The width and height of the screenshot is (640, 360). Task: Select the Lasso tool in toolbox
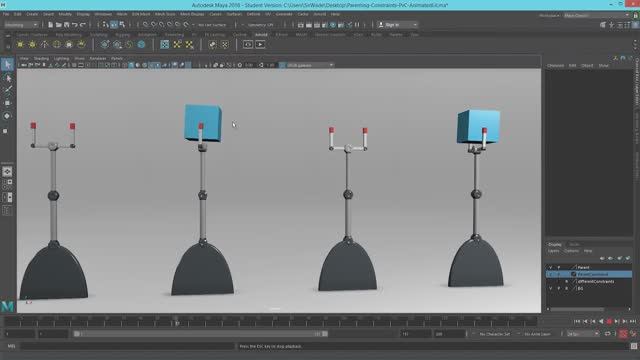7,78
